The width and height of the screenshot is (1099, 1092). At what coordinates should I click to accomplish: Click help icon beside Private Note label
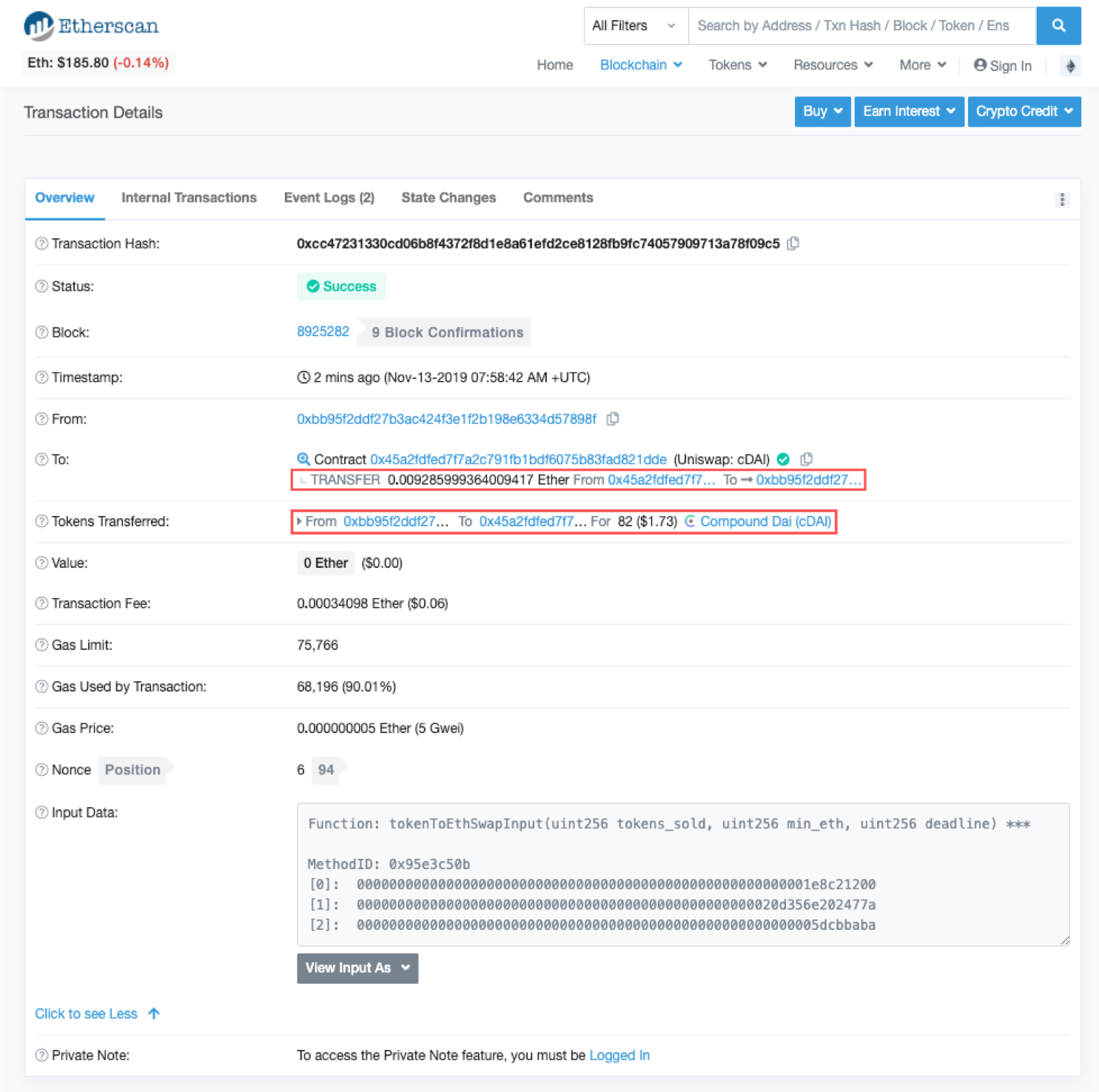pyautogui.click(x=41, y=1055)
